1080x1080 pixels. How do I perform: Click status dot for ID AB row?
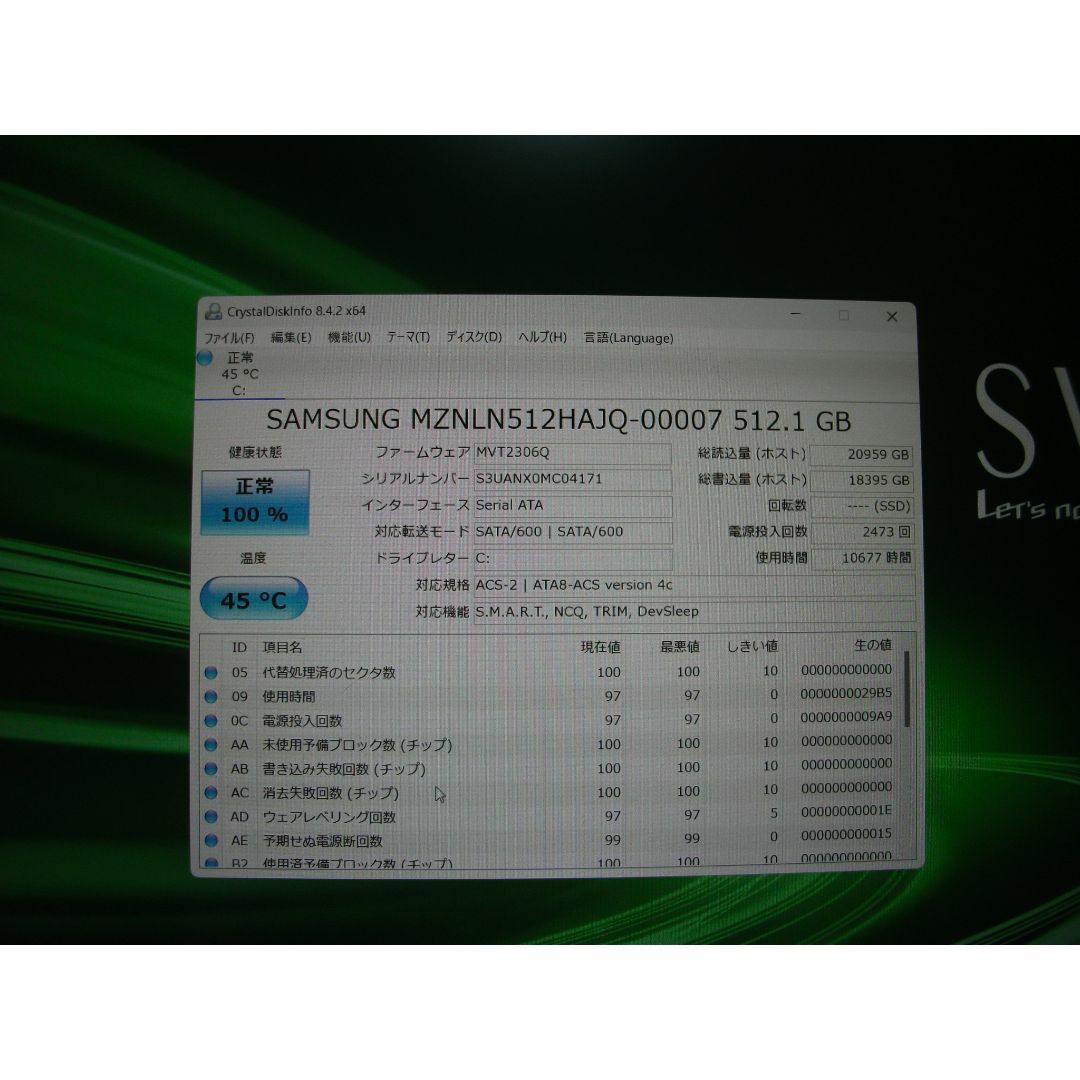tap(211, 769)
